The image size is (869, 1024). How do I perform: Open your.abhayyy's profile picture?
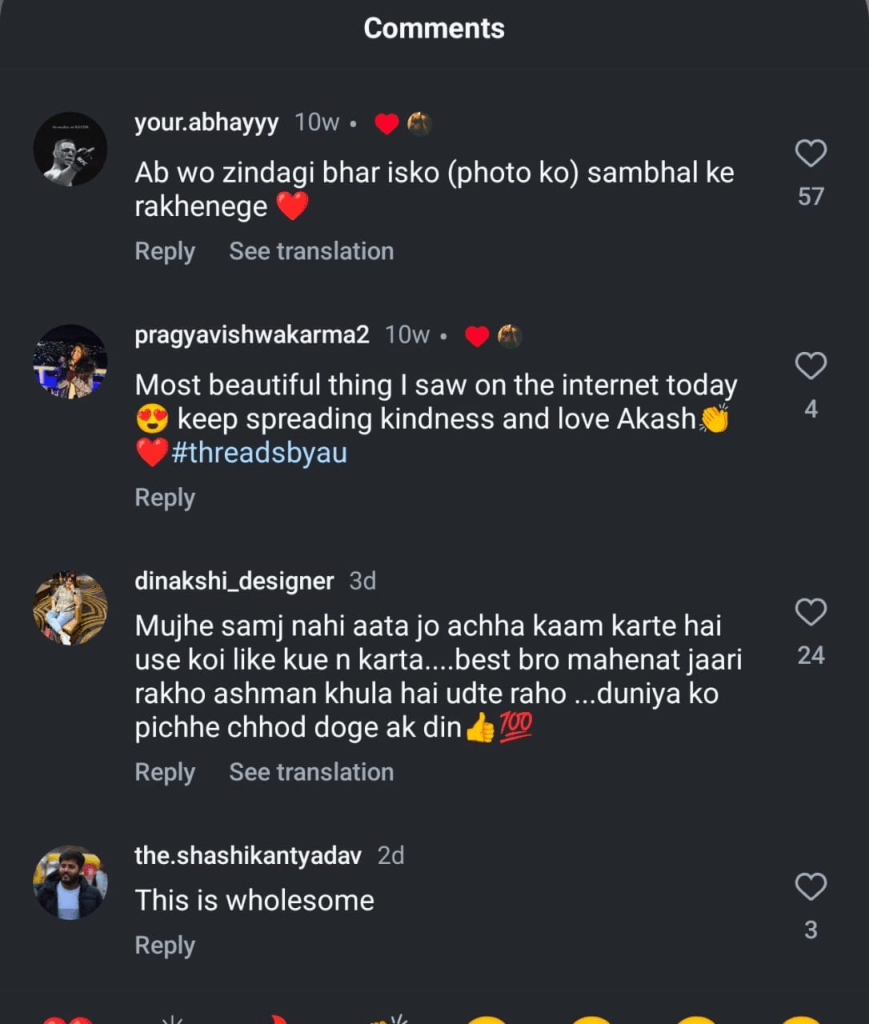(70, 149)
